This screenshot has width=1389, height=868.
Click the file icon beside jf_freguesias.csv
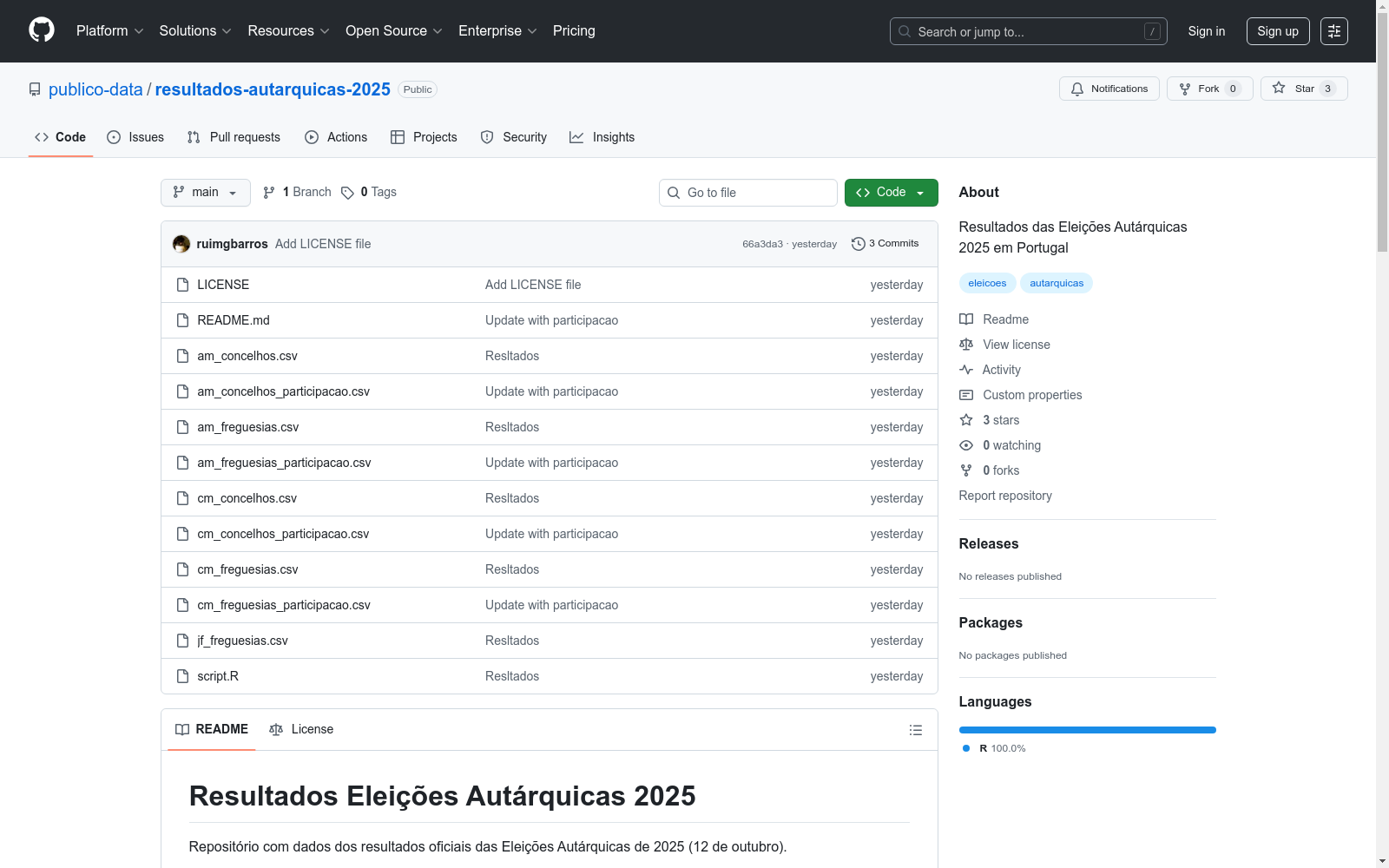click(x=182, y=641)
